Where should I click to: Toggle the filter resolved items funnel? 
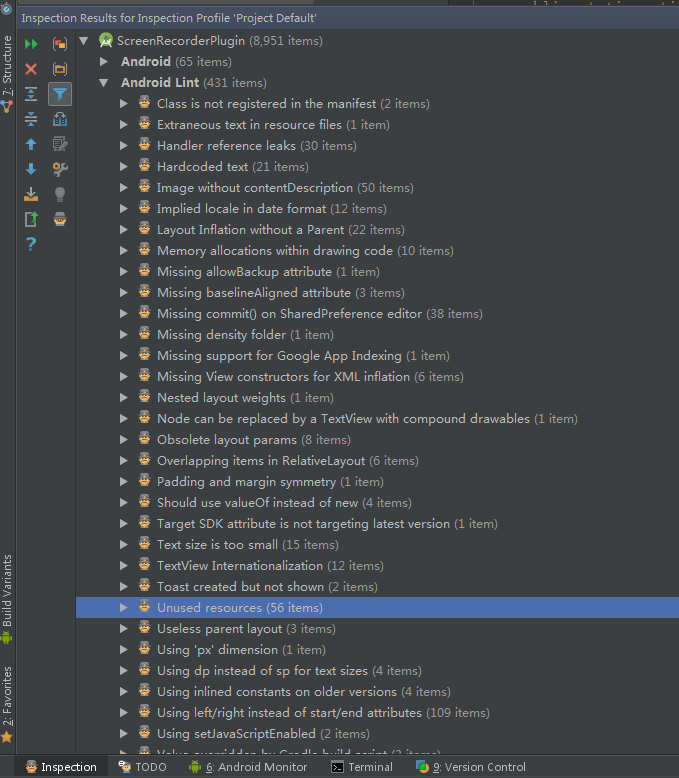point(60,94)
